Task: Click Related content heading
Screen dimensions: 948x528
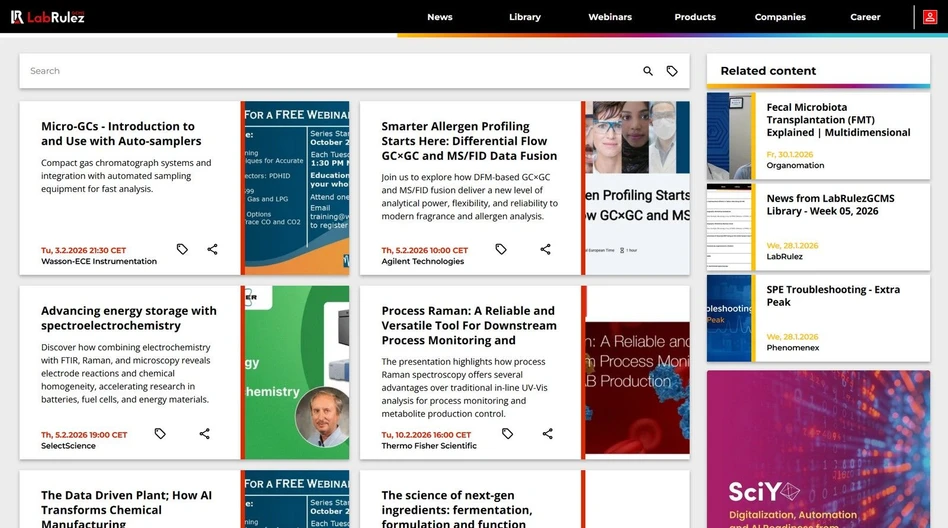Action: pos(768,71)
